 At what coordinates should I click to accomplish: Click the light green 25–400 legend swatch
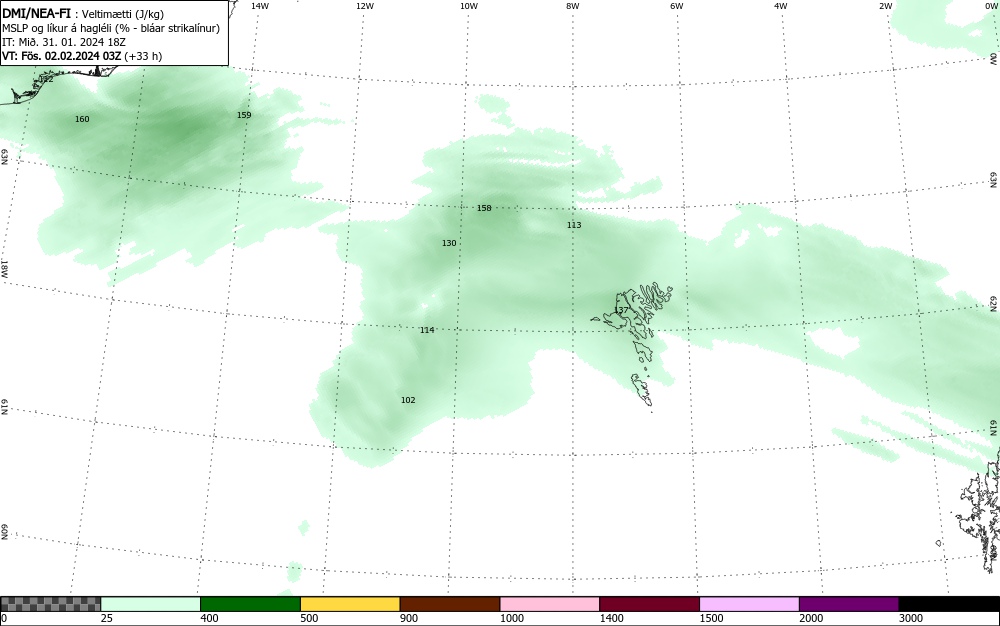point(151,604)
